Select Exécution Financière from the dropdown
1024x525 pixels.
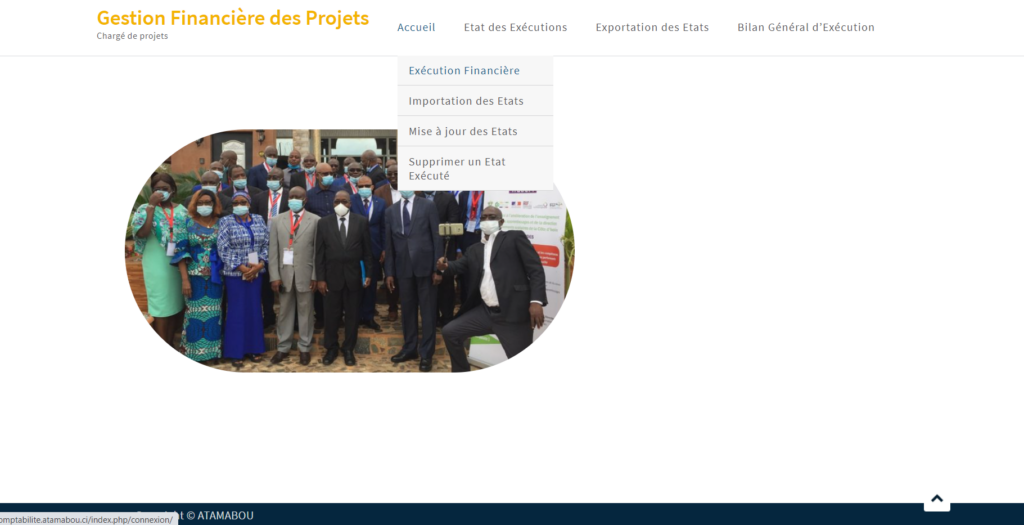pos(464,71)
